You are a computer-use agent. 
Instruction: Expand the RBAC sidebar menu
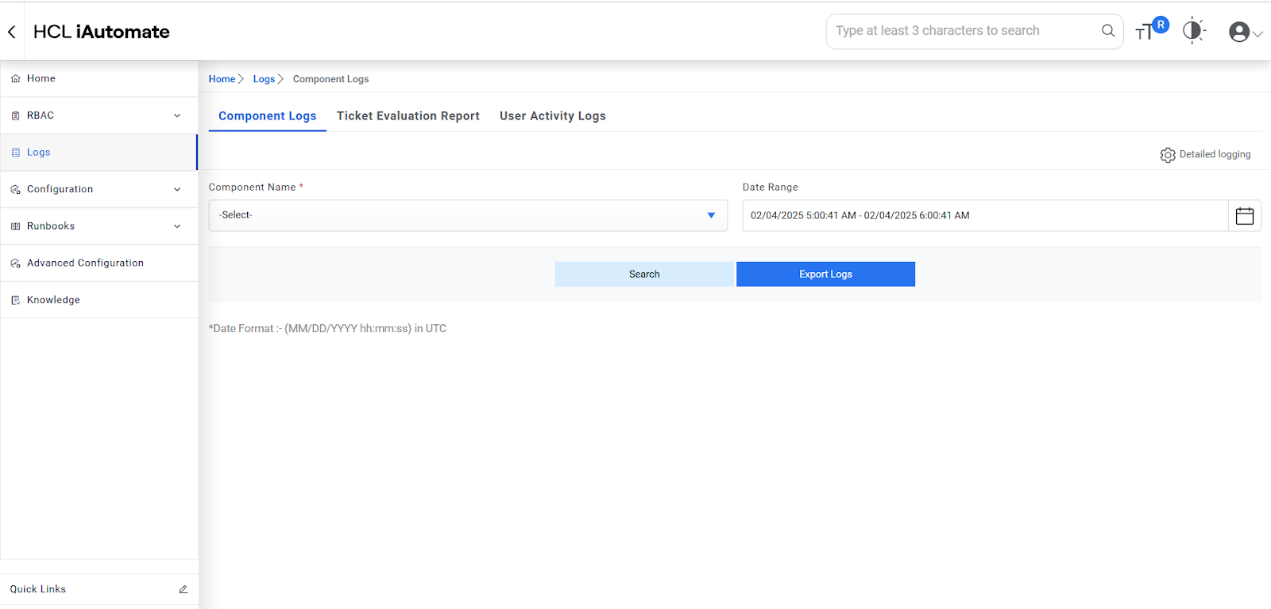[x=177, y=115]
